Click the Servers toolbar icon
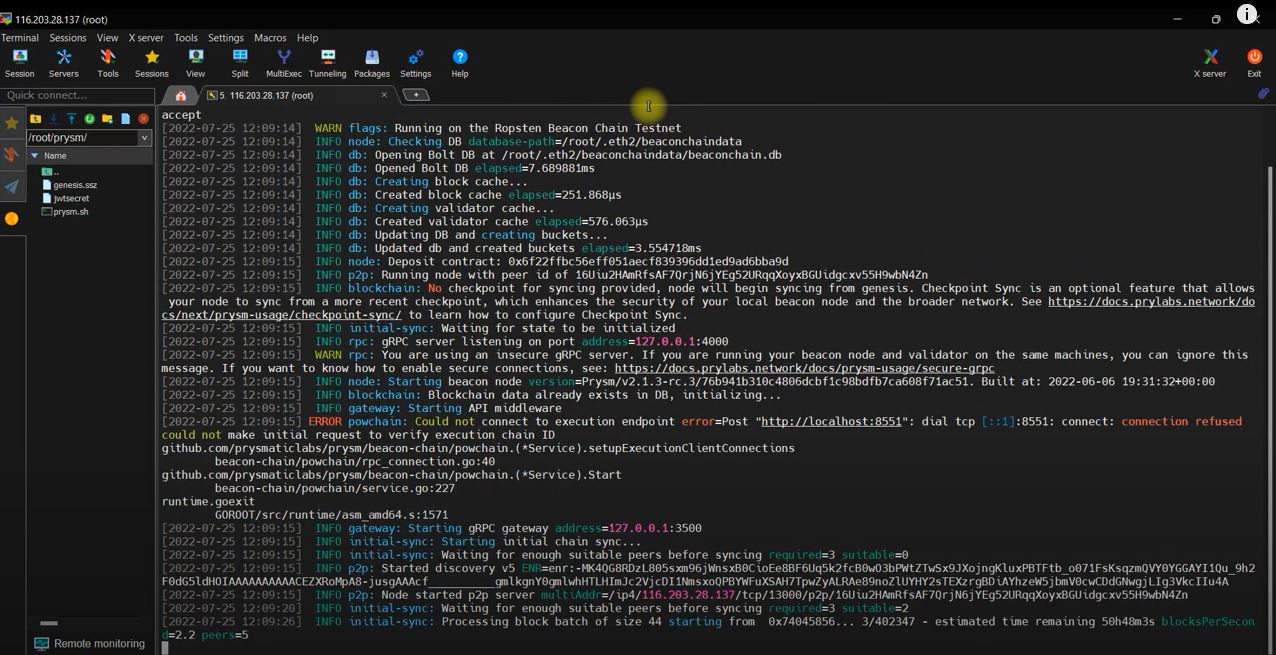 (63, 63)
